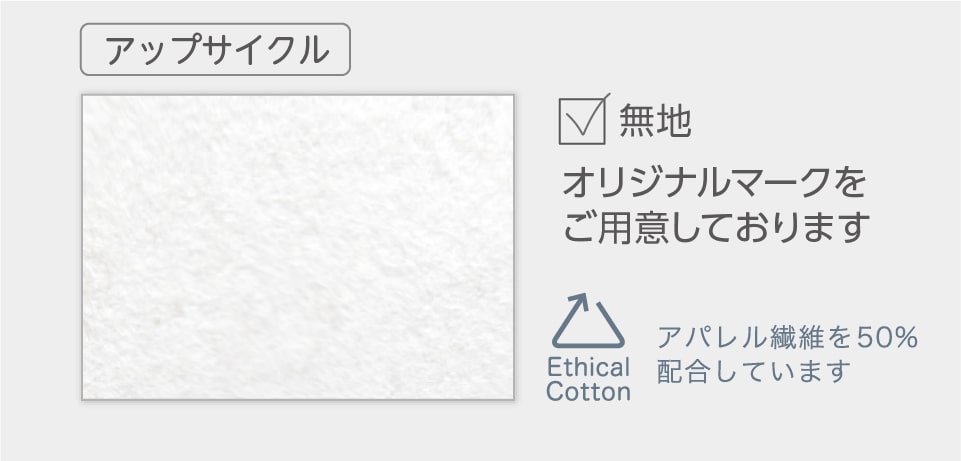Click the word Ethical under the triangle
961x461 pixels.
pos(589,367)
